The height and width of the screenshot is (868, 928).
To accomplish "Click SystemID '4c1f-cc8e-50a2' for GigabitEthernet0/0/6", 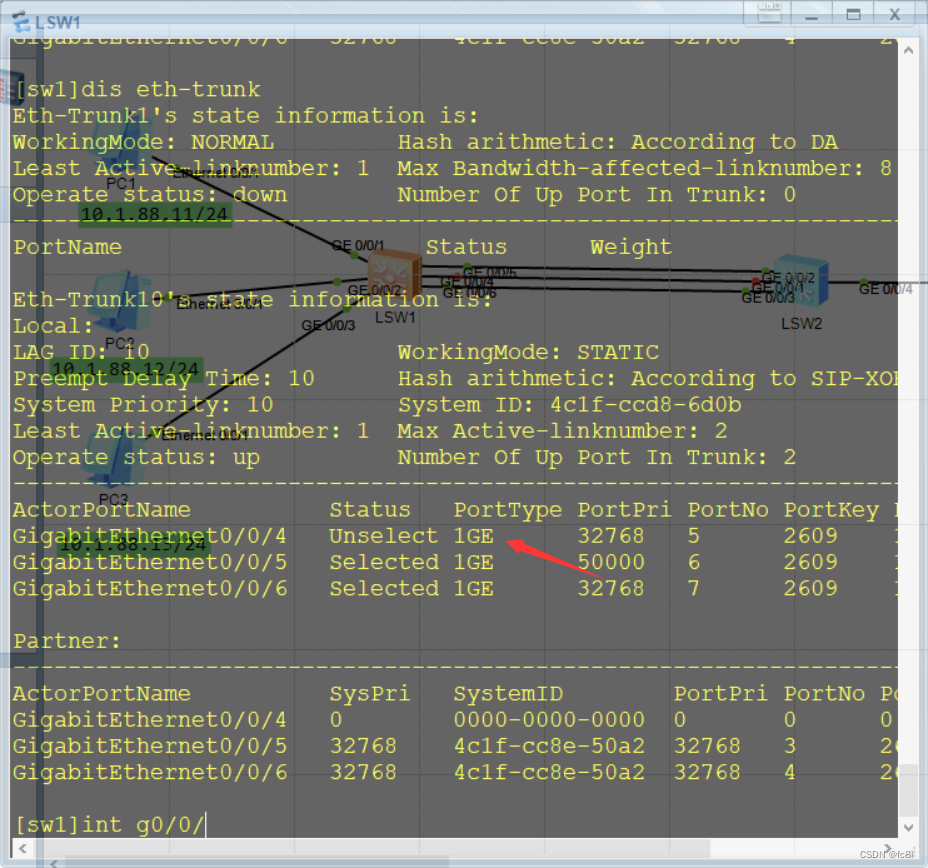I will point(549,772).
